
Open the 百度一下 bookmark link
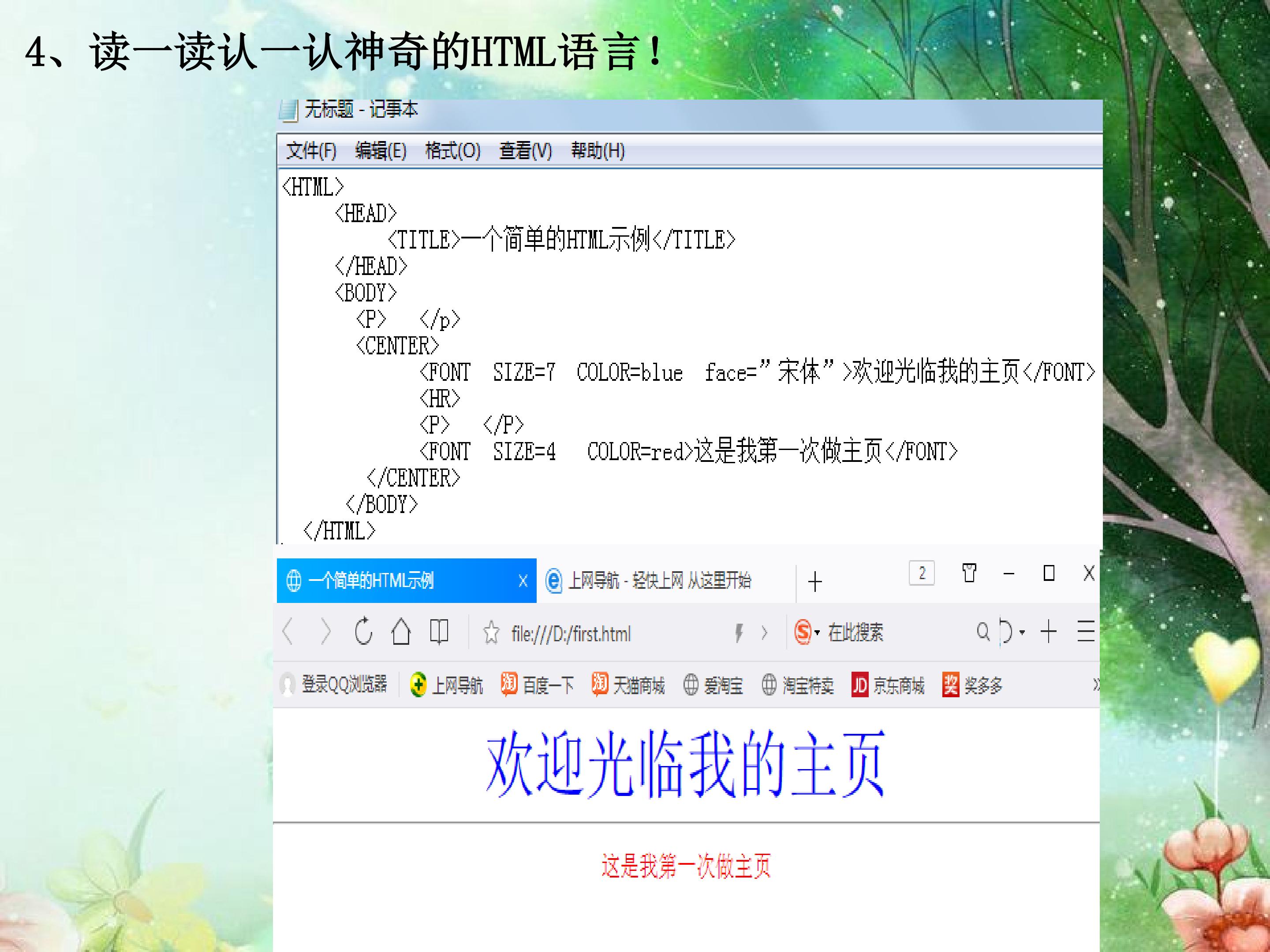pos(537,684)
